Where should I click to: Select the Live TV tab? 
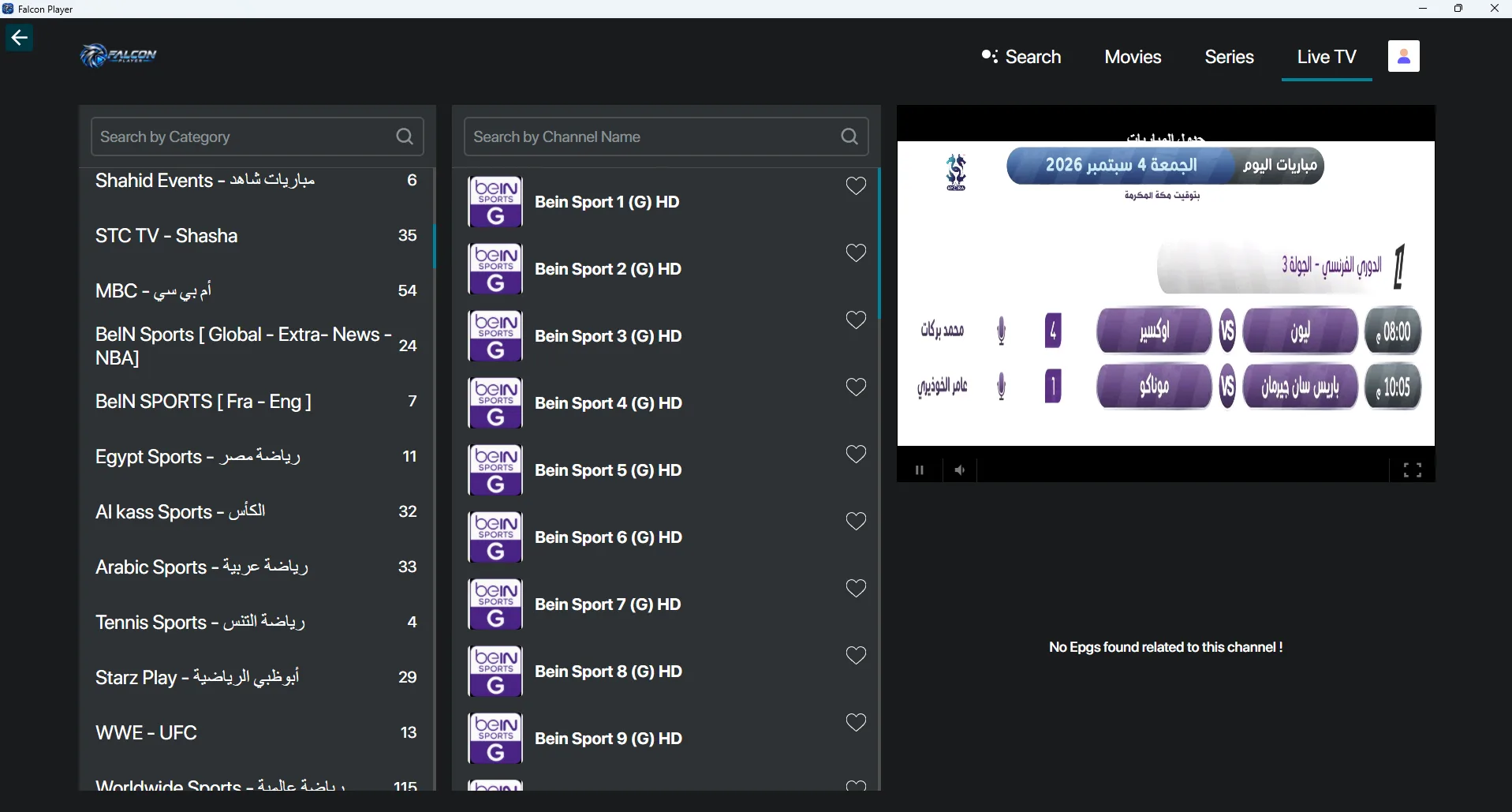1327,57
